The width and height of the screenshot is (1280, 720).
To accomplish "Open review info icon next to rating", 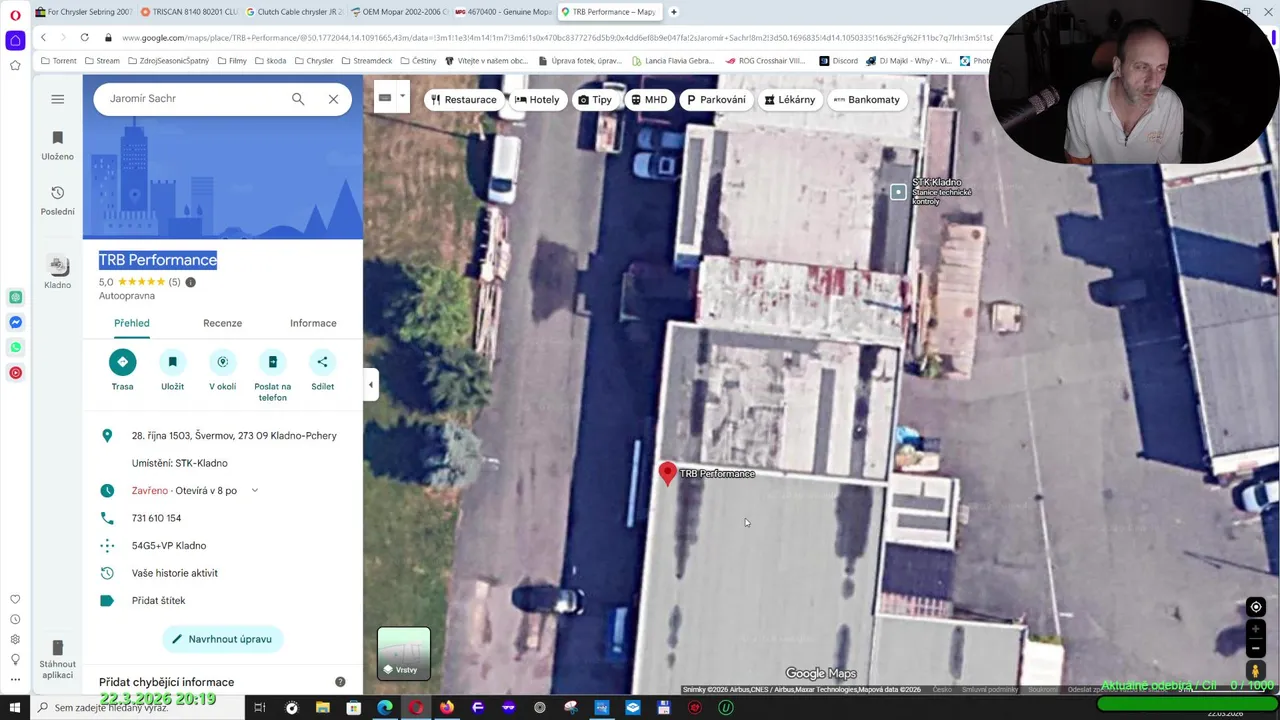I will click(190, 282).
